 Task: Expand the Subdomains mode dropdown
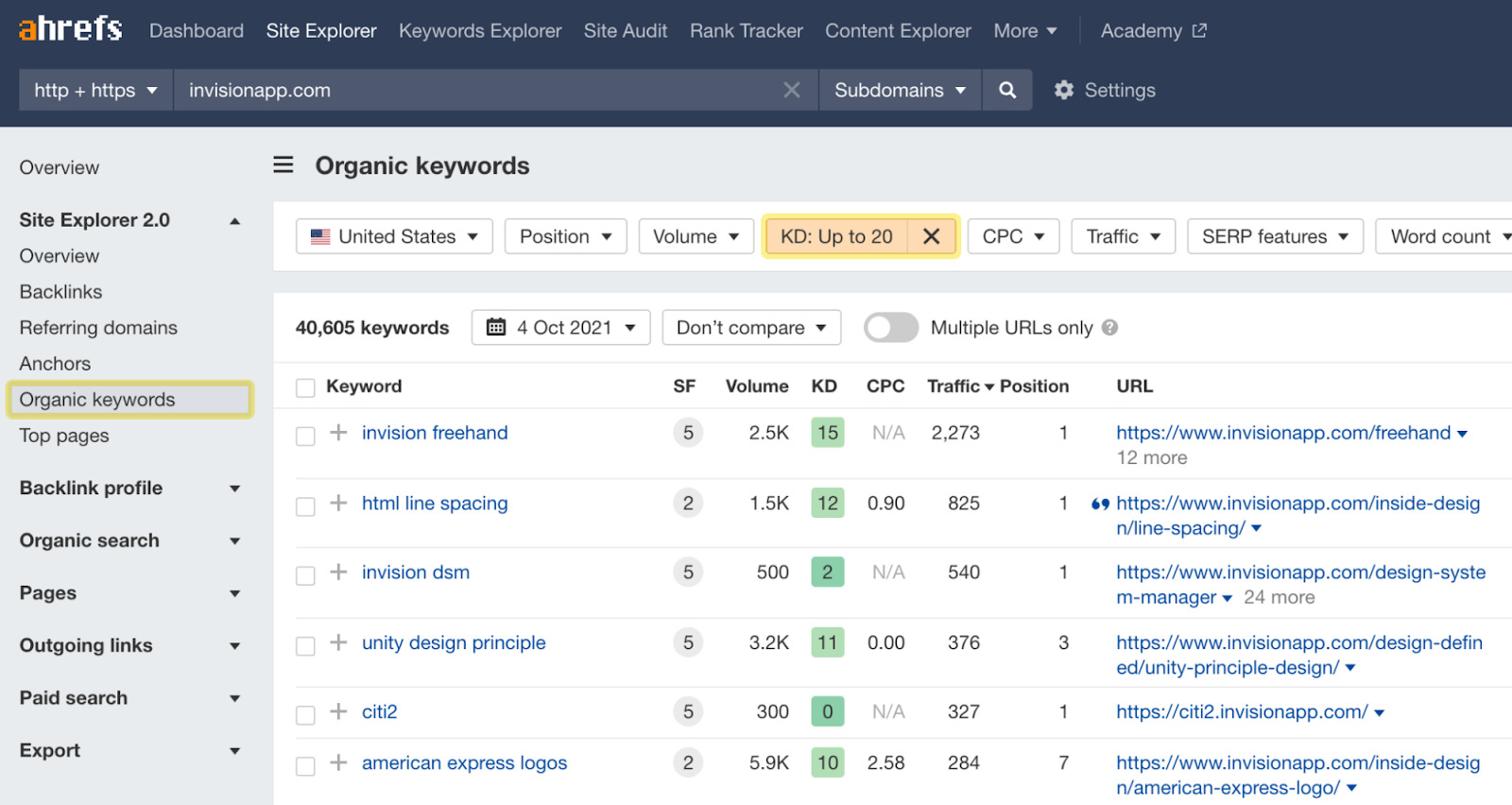point(900,90)
